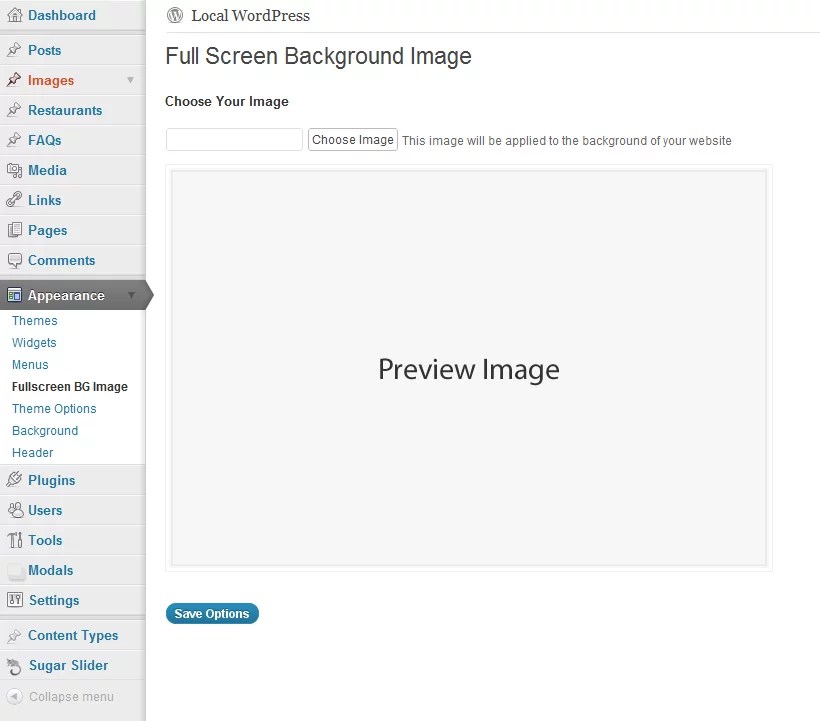Click the Links chain icon
The height and width of the screenshot is (721, 820).
pos(15,200)
